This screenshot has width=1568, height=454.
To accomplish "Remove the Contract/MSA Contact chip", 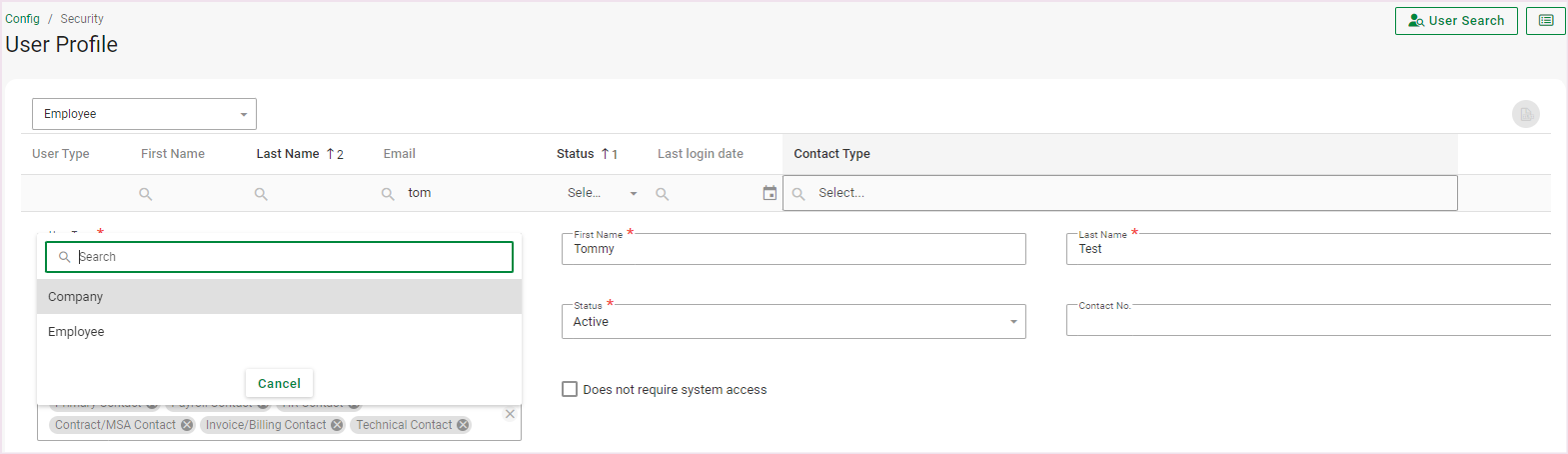I will coord(187,425).
